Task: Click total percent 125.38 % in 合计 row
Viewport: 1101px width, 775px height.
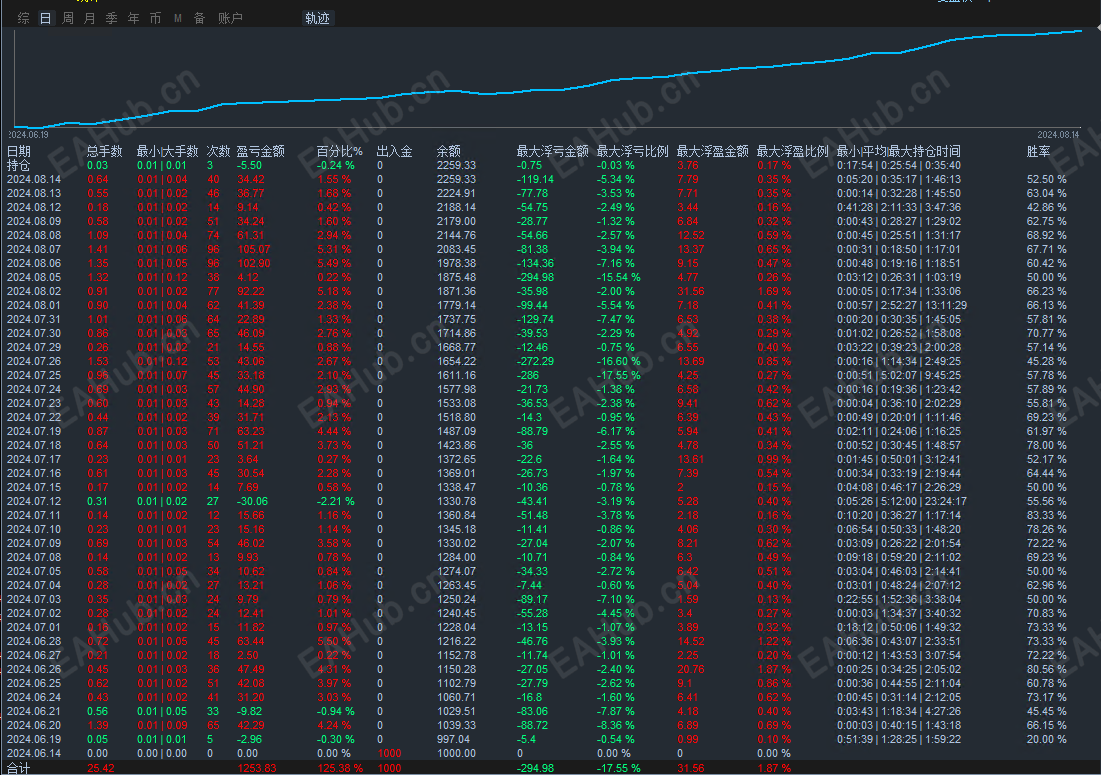Action: [x=340, y=768]
